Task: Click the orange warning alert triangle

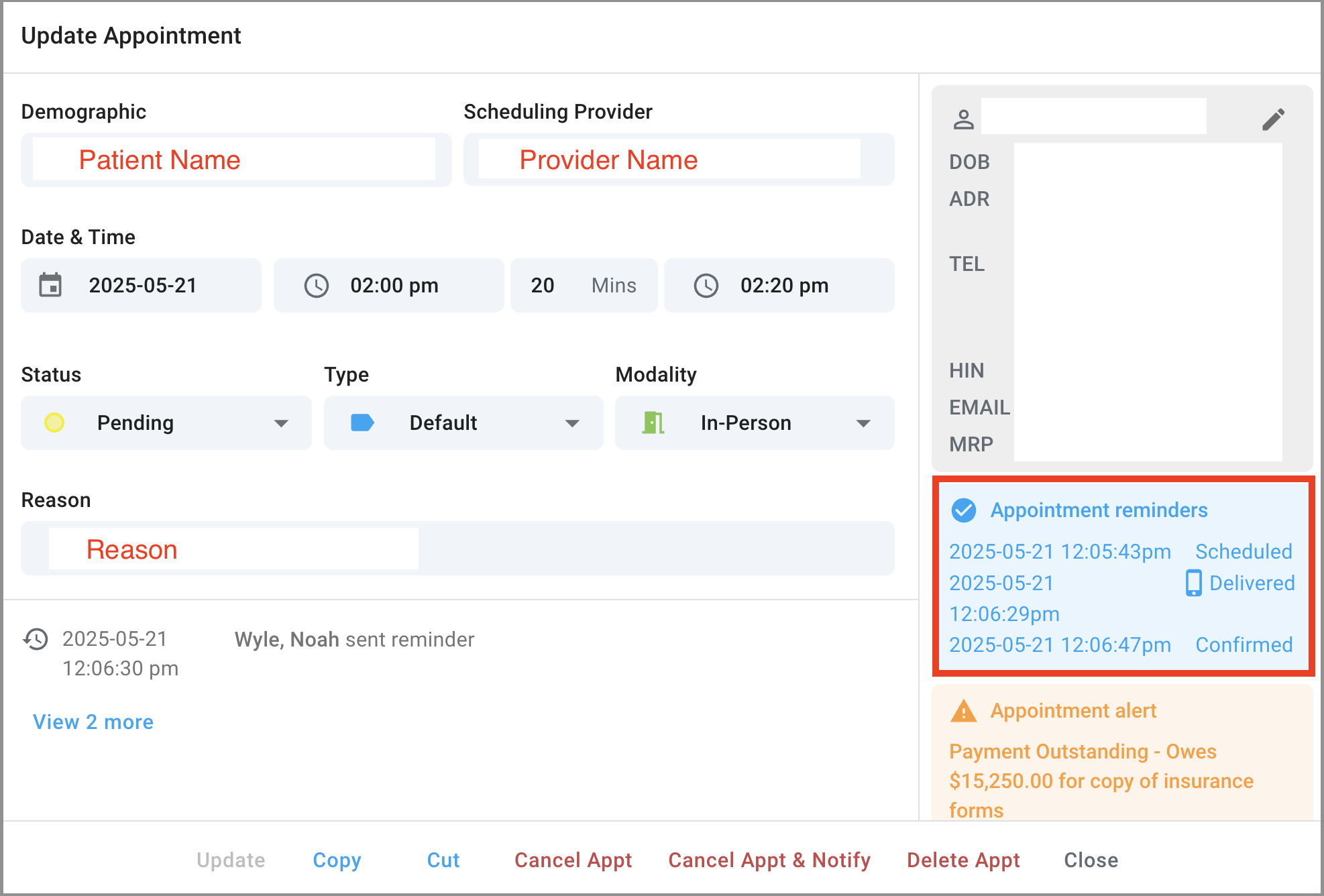Action: (964, 711)
